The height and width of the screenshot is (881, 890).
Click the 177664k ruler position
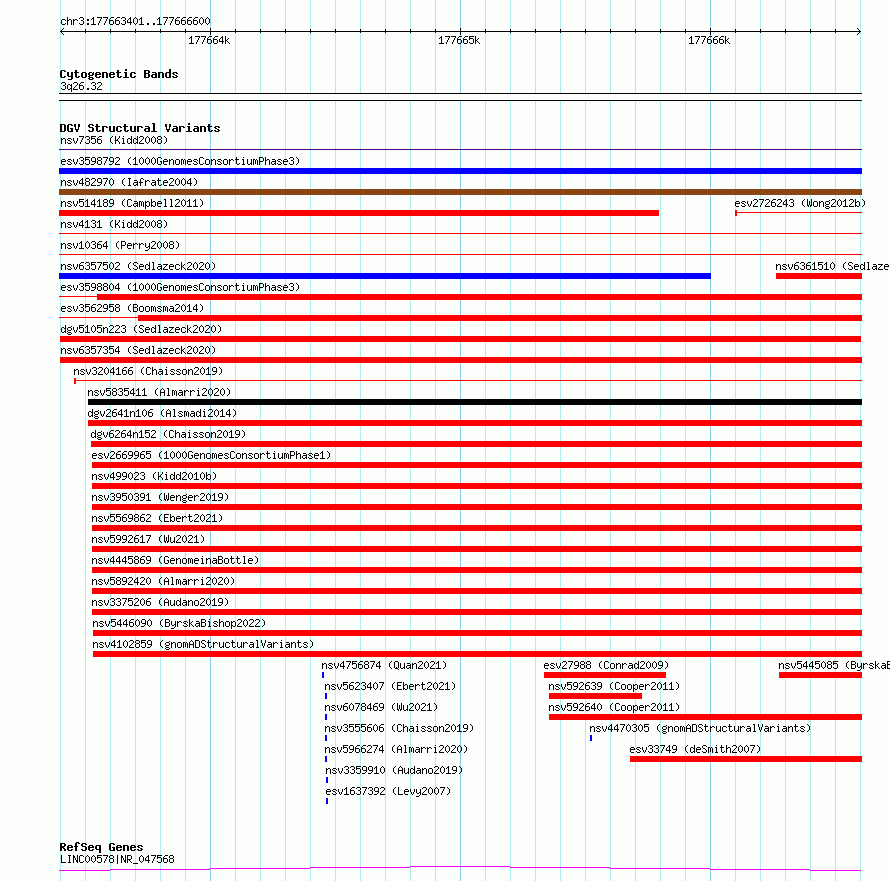209,40
